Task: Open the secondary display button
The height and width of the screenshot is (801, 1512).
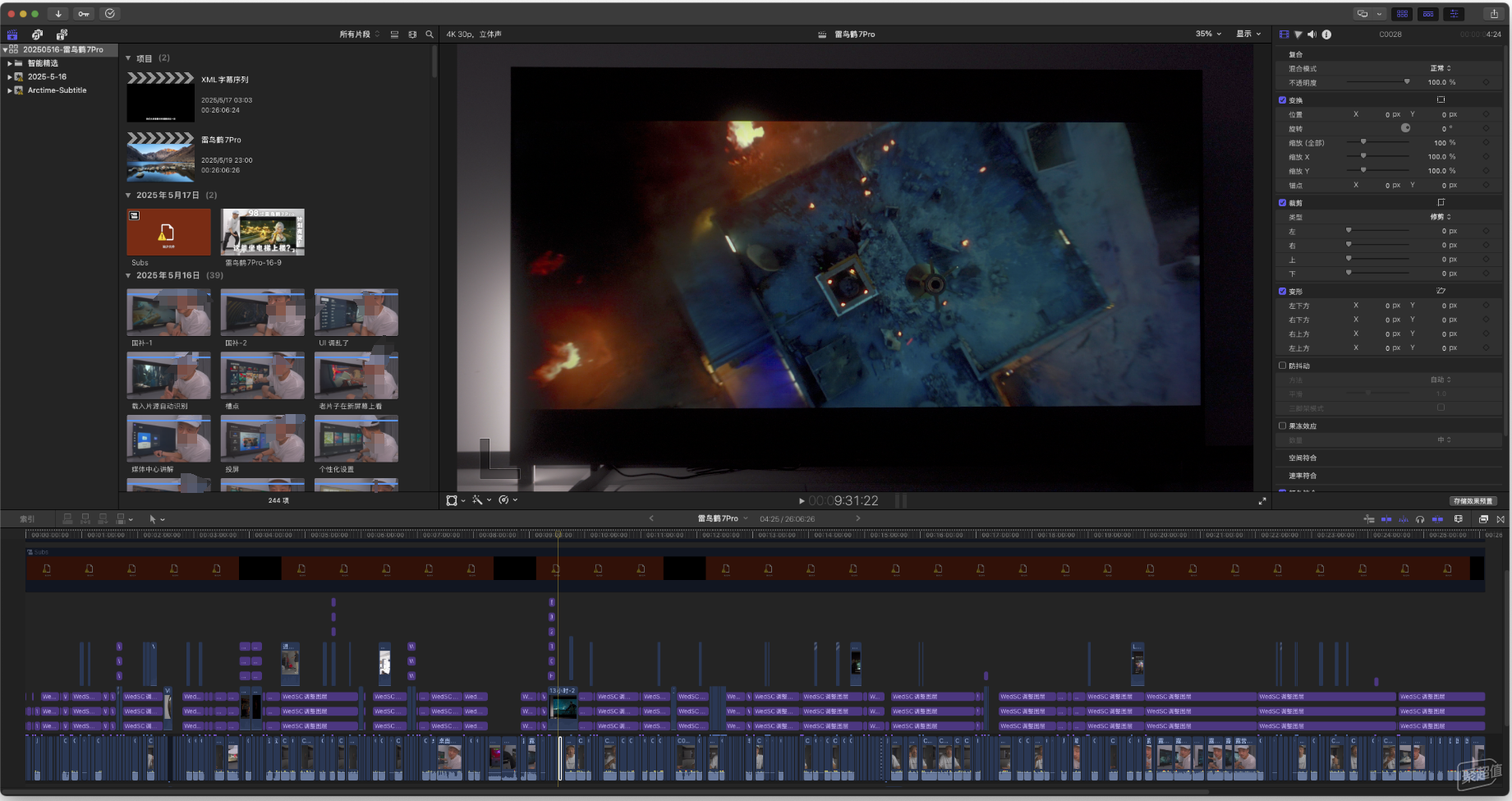Action: 1363,13
